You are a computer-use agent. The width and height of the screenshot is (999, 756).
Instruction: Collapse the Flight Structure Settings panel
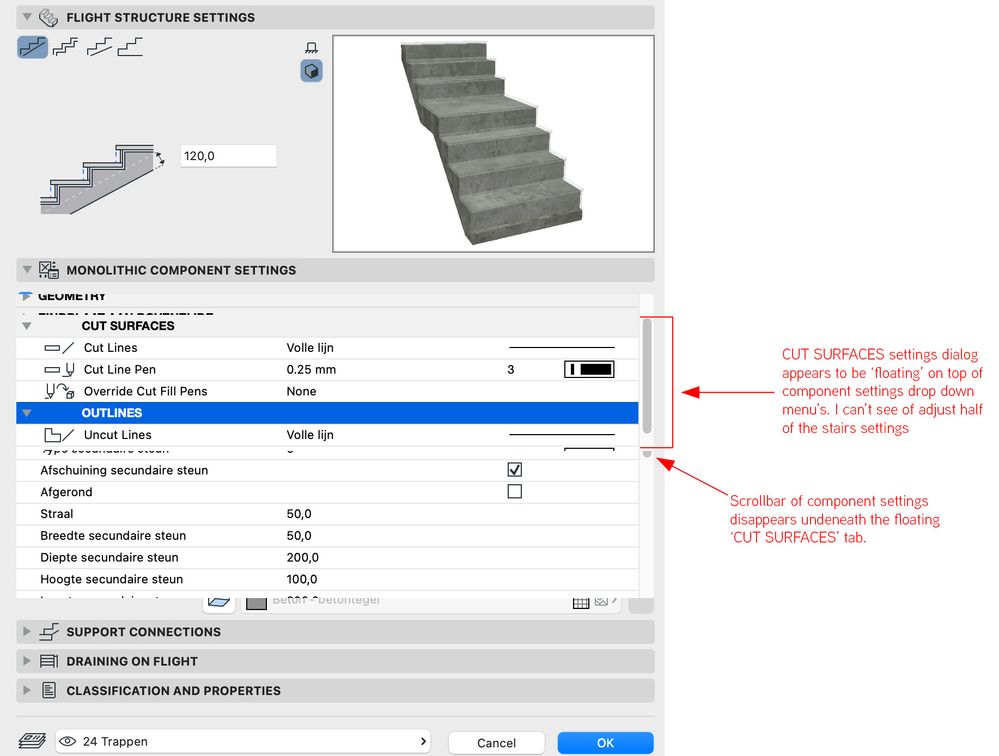pyautogui.click(x=27, y=17)
